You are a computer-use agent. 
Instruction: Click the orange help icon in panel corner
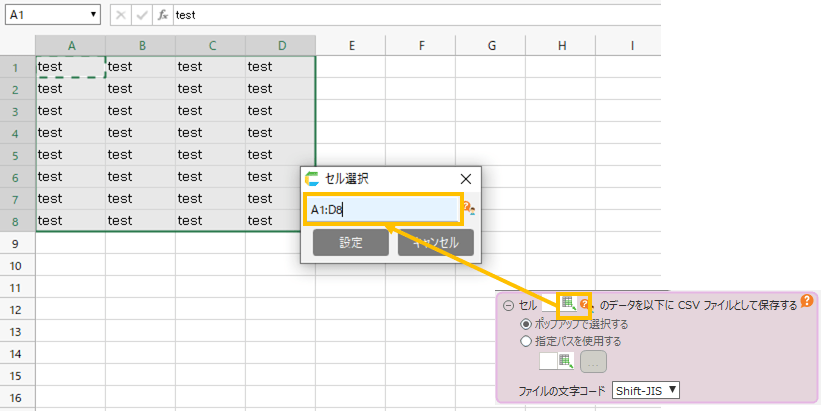806,301
